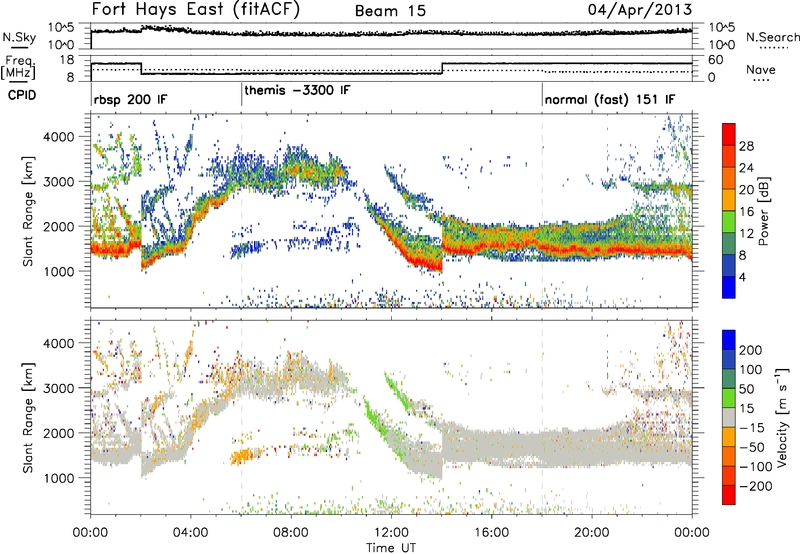800x554 pixels.
Task: Click the frequency step at 14:00
Action: click(442, 68)
